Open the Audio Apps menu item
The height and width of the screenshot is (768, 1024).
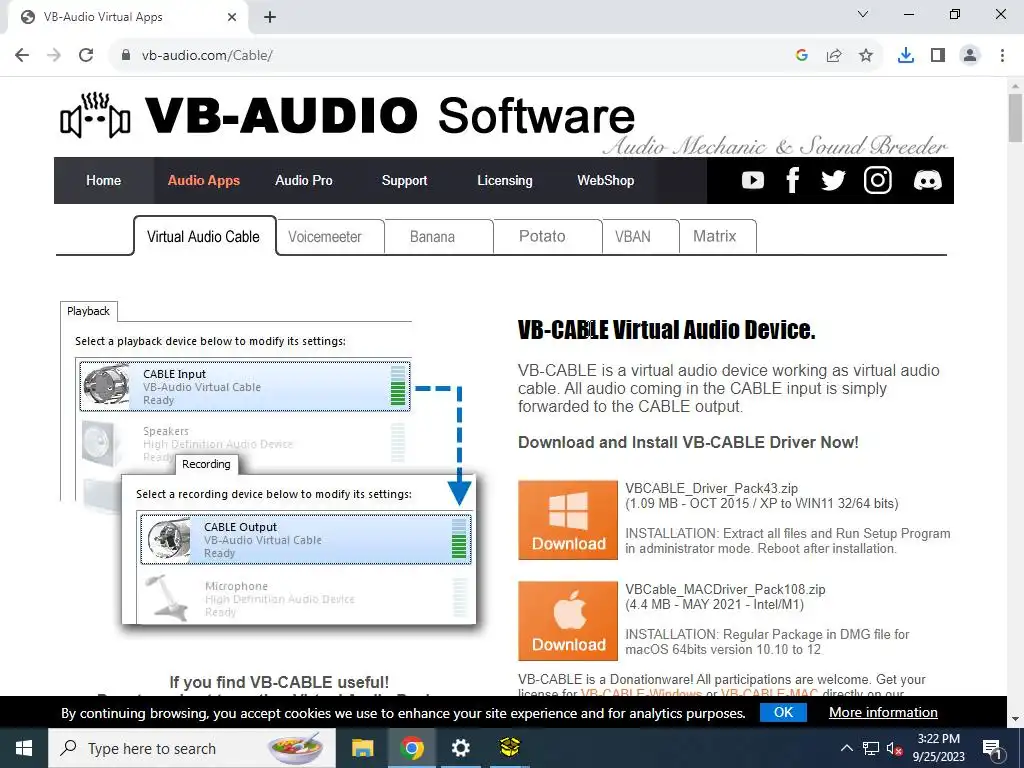pos(204,180)
